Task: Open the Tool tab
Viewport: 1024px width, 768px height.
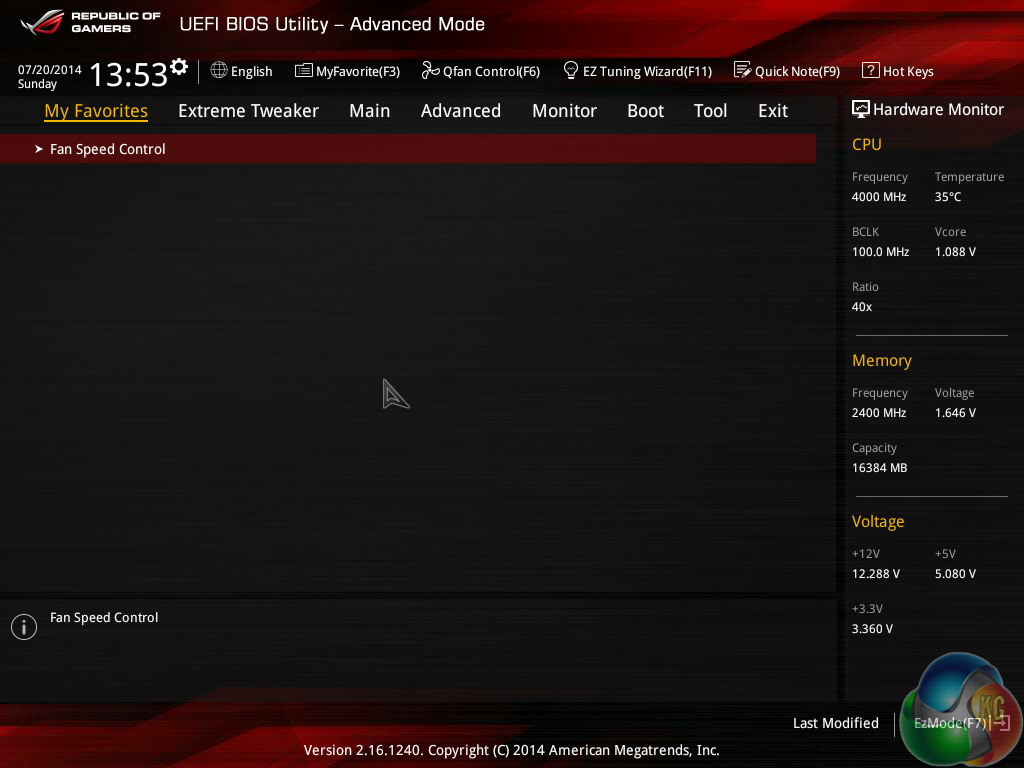Action: point(711,111)
